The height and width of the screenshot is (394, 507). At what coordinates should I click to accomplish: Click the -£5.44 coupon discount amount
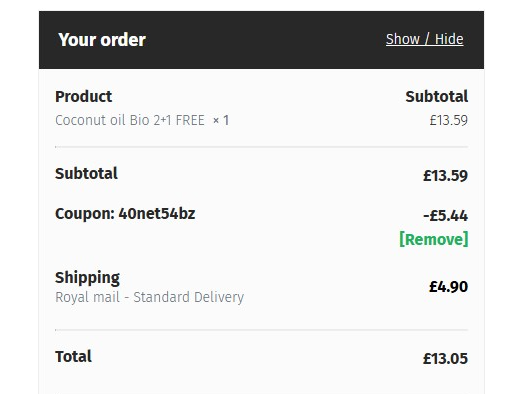click(x=445, y=215)
